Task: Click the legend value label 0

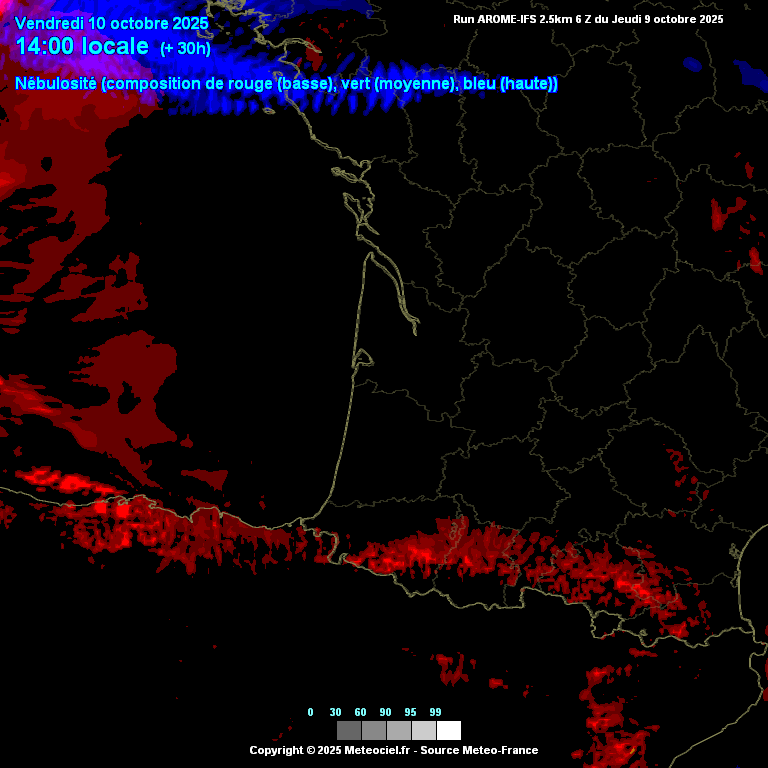Action: pos(310,712)
